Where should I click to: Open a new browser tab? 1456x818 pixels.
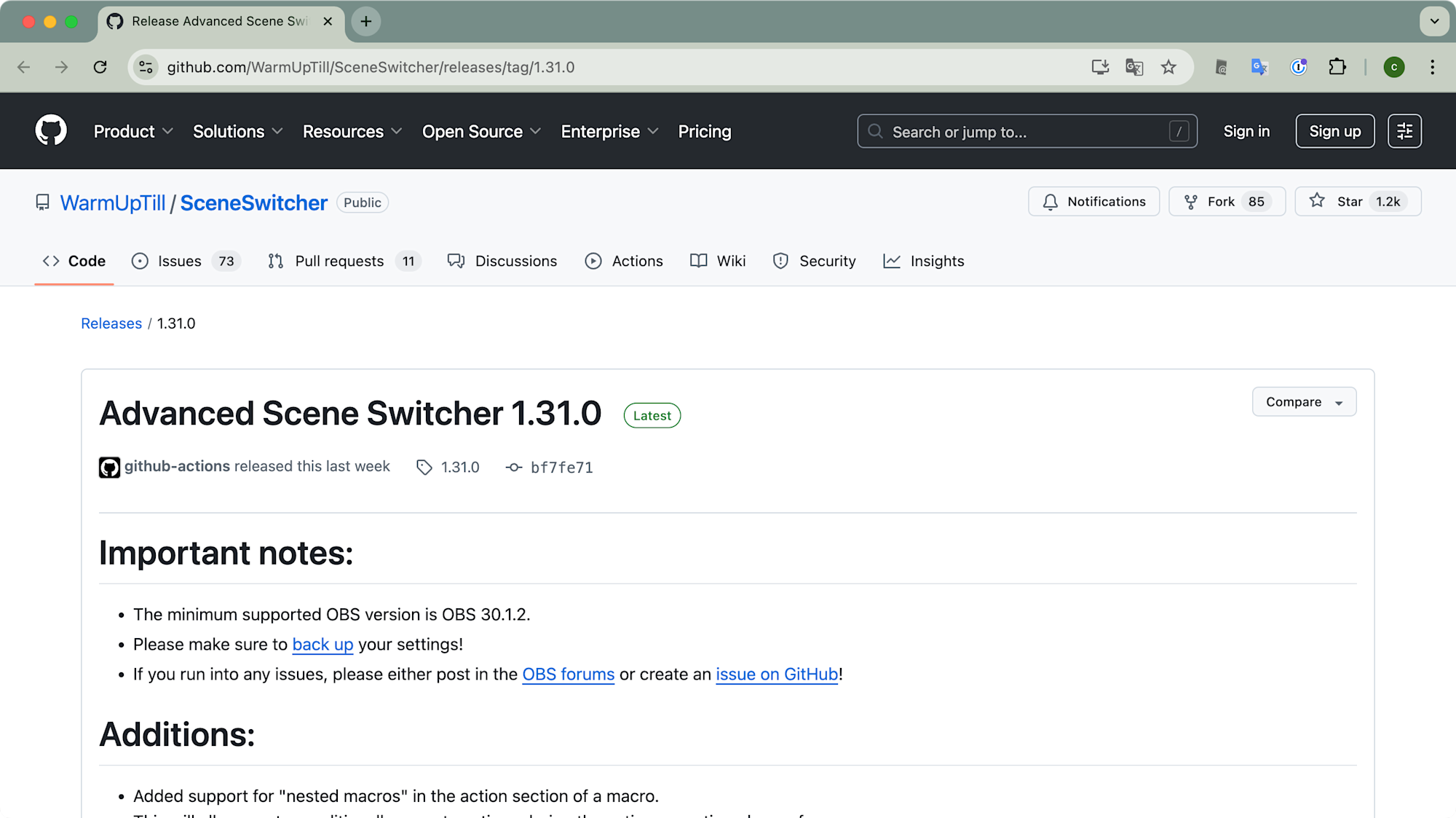pos(366,21)
